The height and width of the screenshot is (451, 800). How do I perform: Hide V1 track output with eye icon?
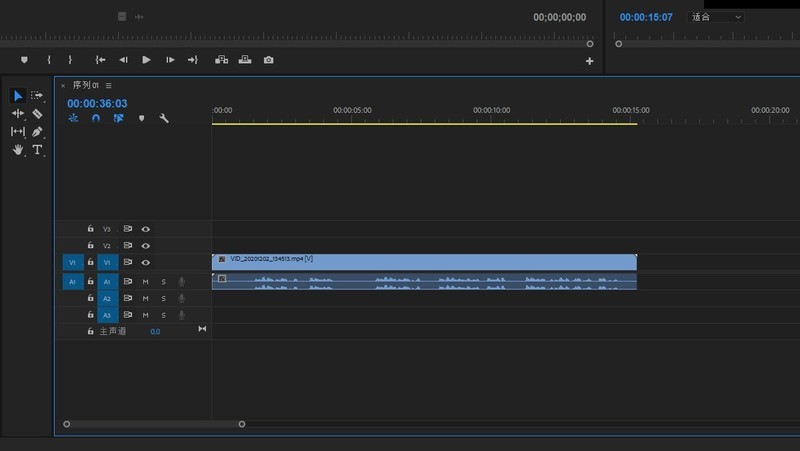tap(146, 262)
